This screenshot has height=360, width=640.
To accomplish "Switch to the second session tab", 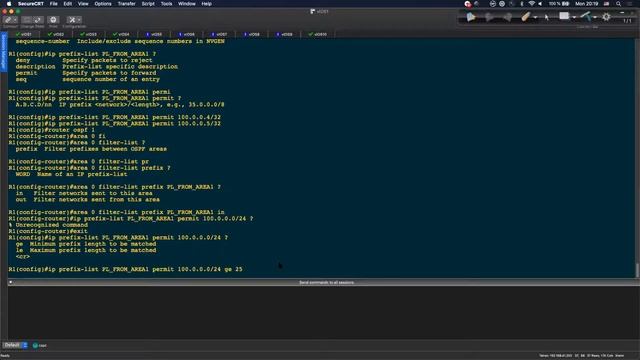I will click(x=56, y=34).
